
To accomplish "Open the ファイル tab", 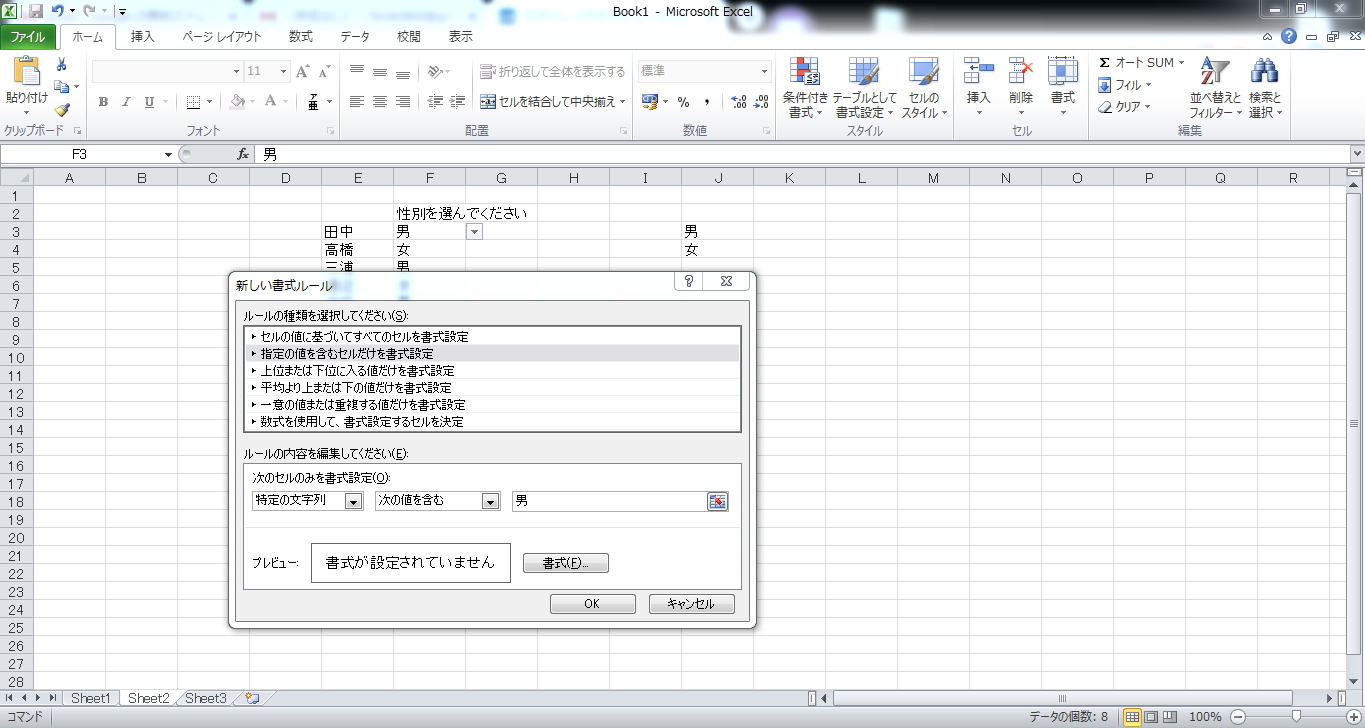I will tap(28, 37).
